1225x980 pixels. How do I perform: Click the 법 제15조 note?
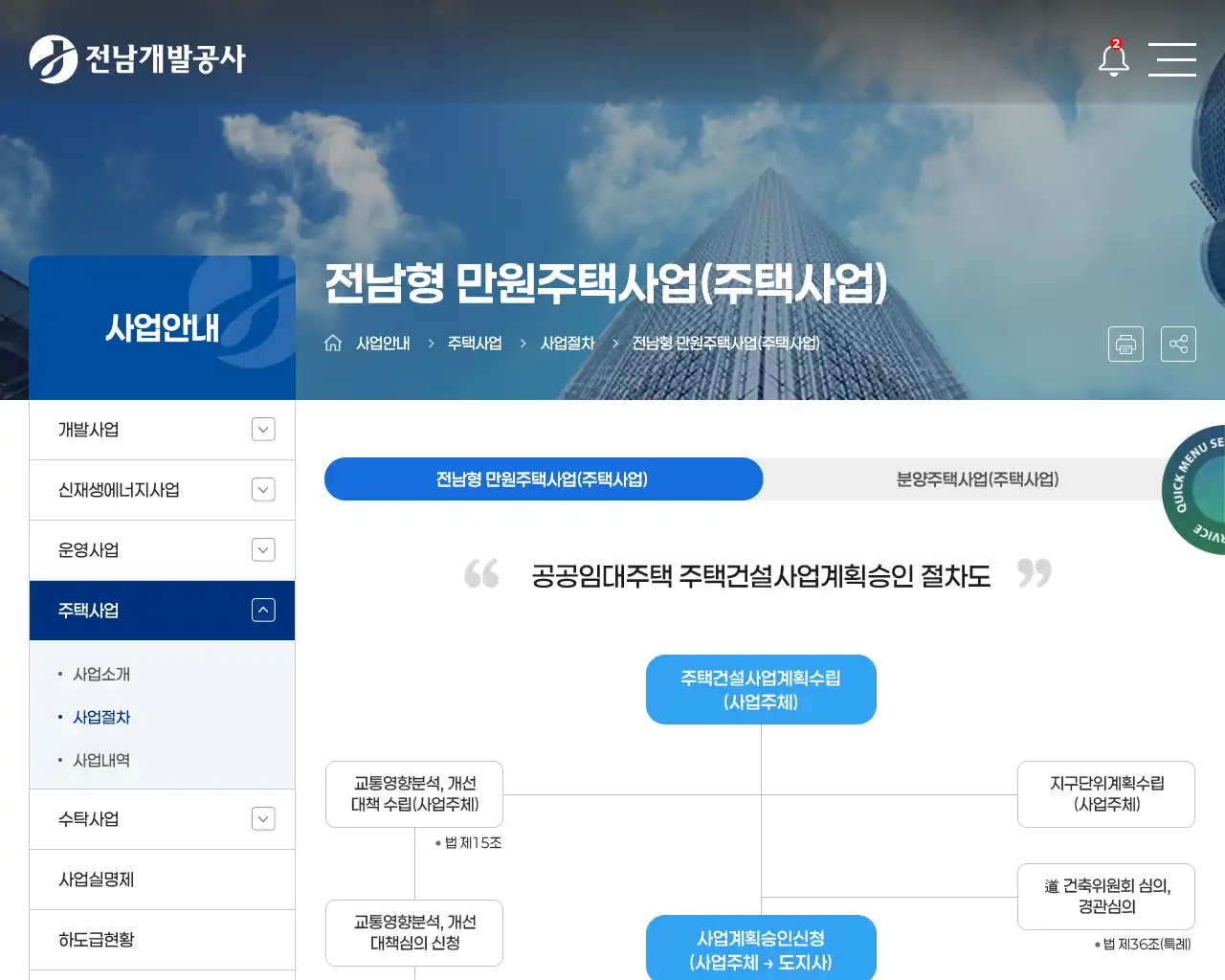tap(468, 843)
